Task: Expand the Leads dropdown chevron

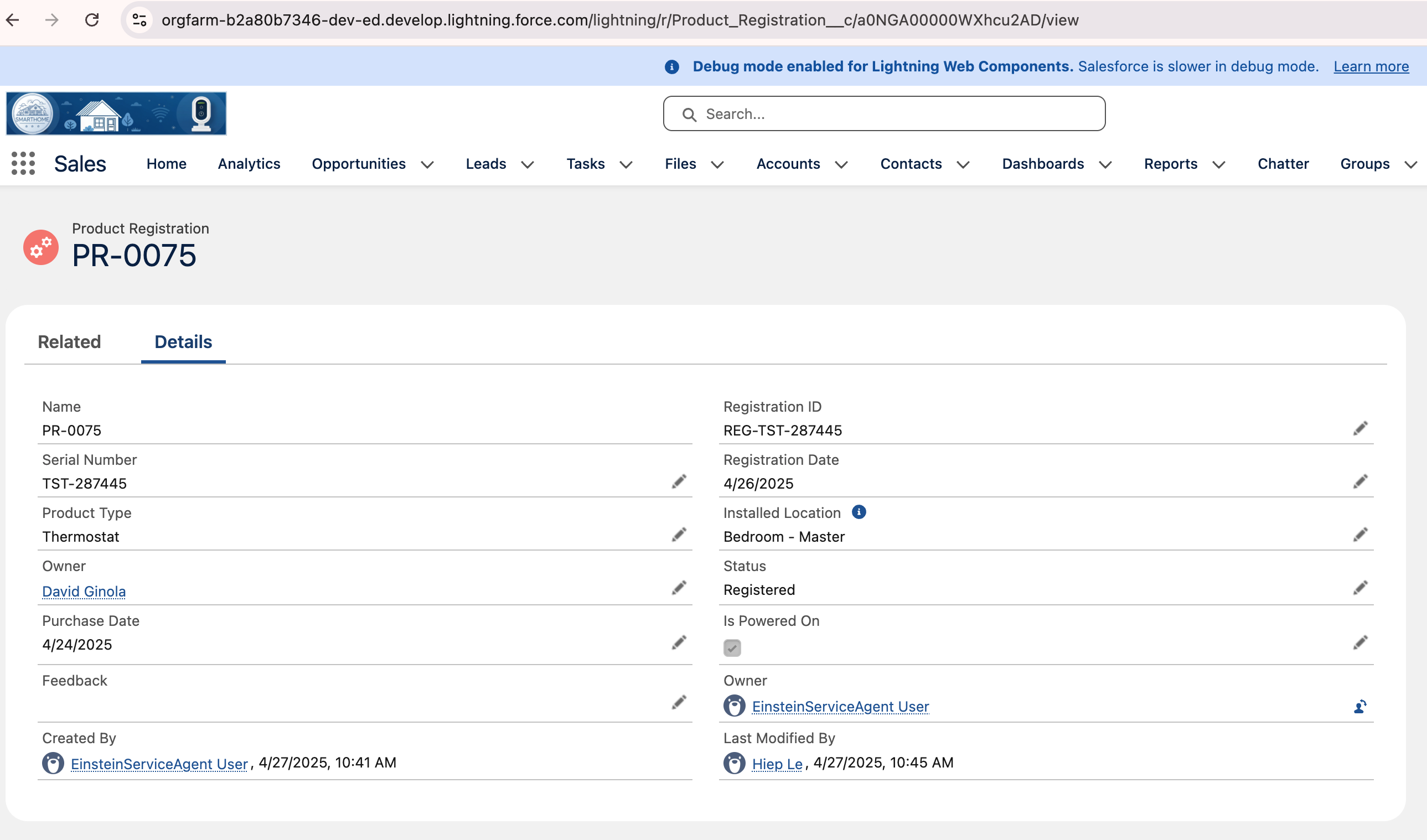Action: click(x=527, y=165)
